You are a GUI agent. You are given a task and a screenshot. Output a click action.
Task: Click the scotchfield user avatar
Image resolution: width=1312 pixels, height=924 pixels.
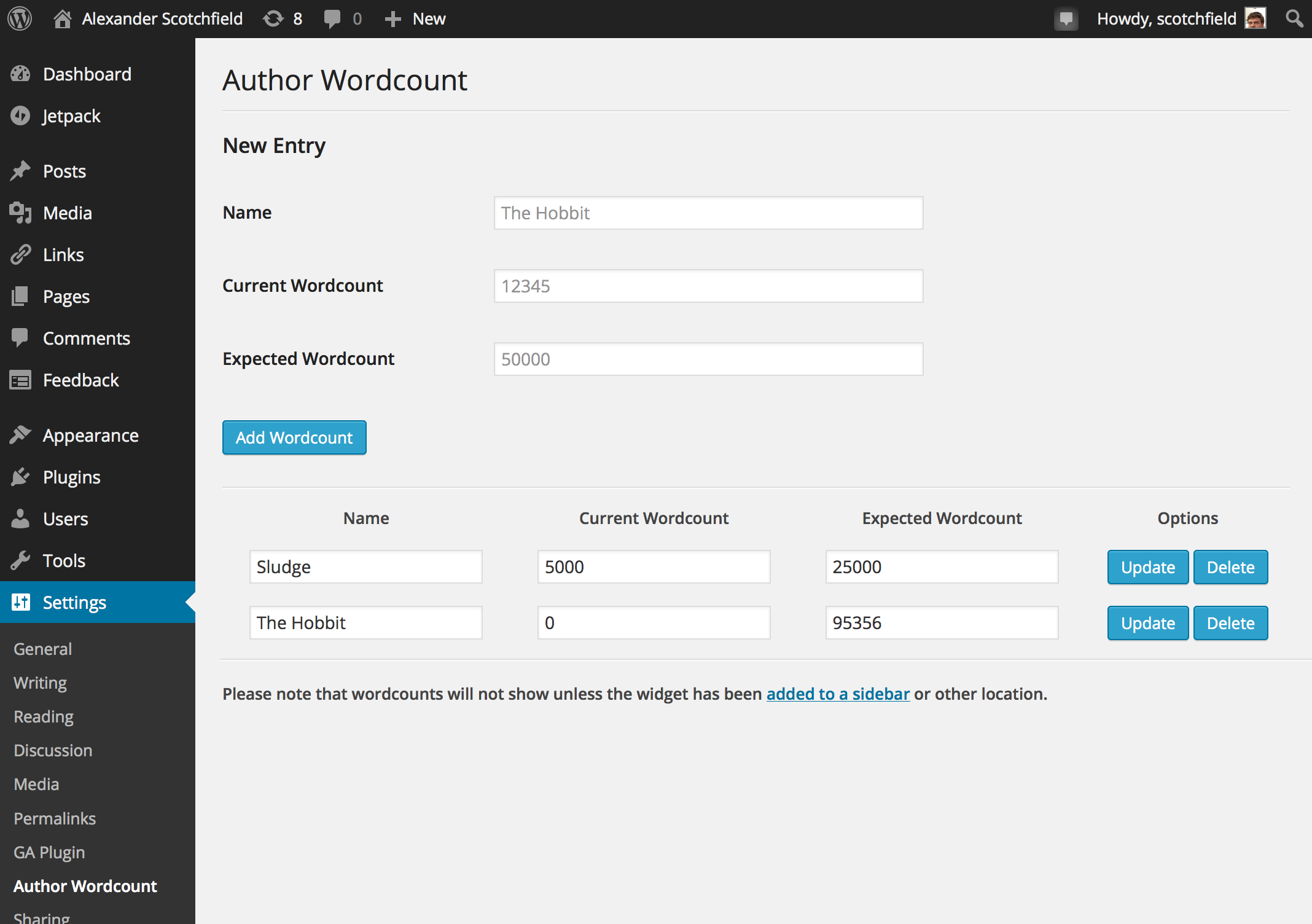click(1255, 18)
